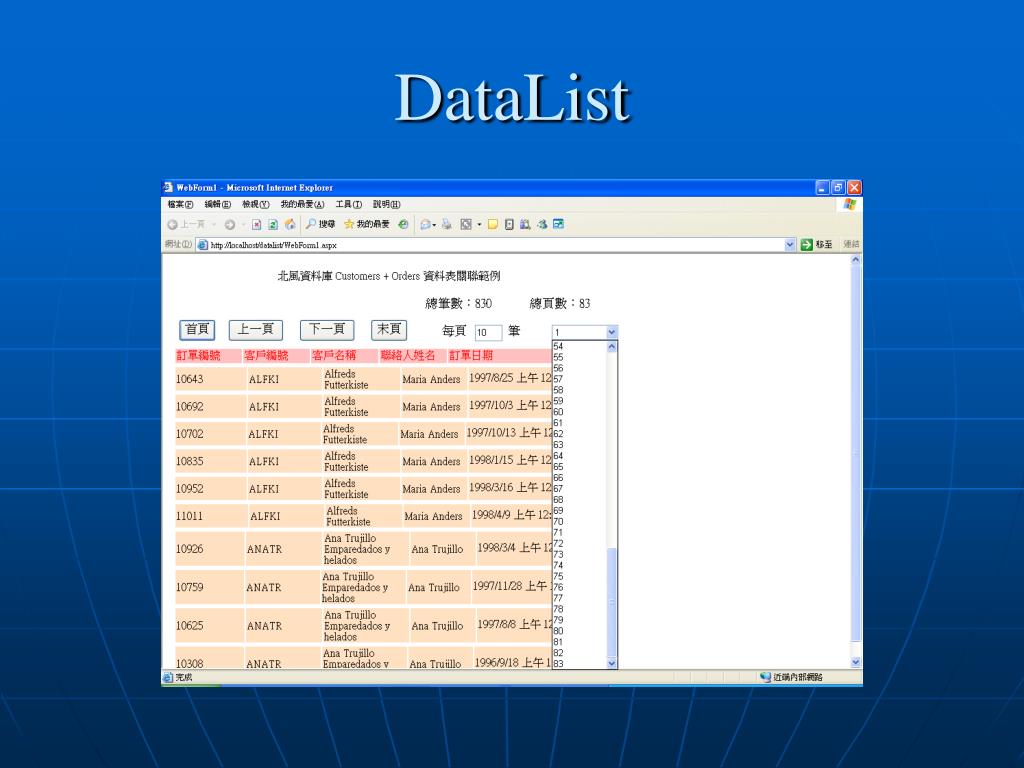Image resolution: width=1024 pixels, height=768 pixels.
Task: Click the Windows flag logo
Action: click(850, 204)
